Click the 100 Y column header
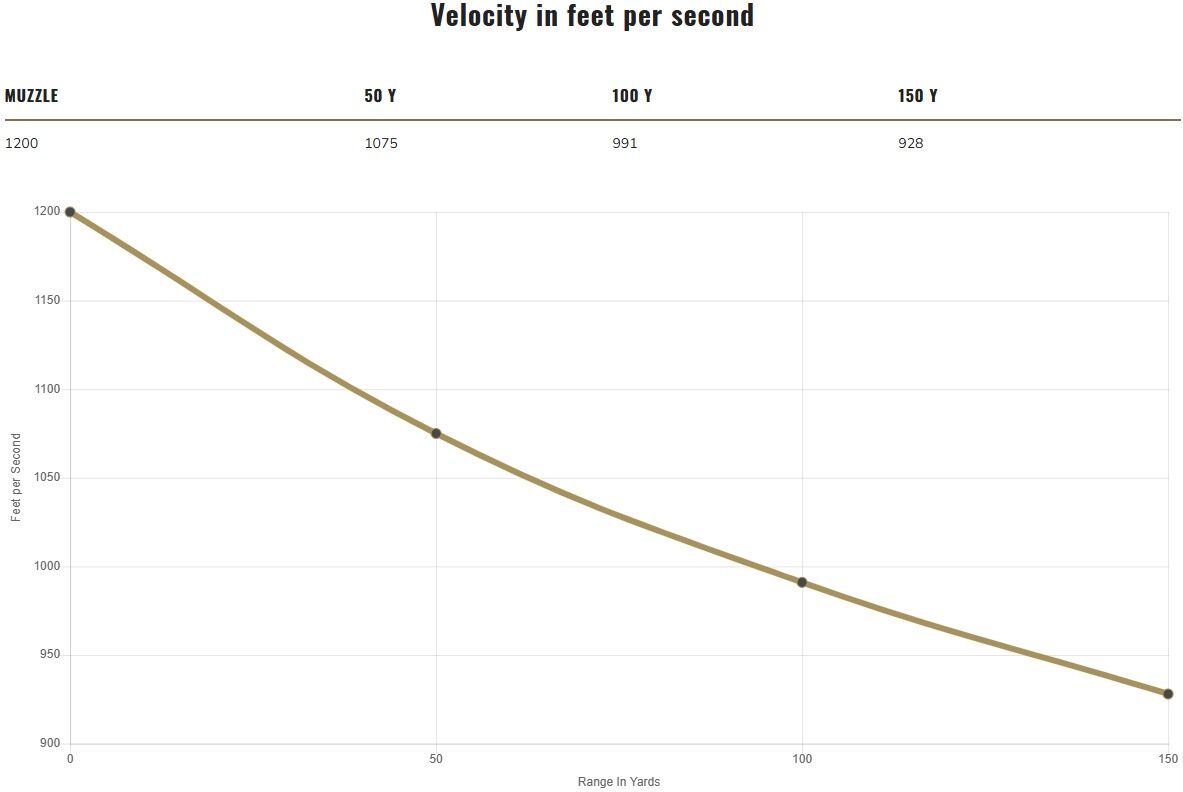The height and width of the screenshot is (792, 1183). coord(632,96)
